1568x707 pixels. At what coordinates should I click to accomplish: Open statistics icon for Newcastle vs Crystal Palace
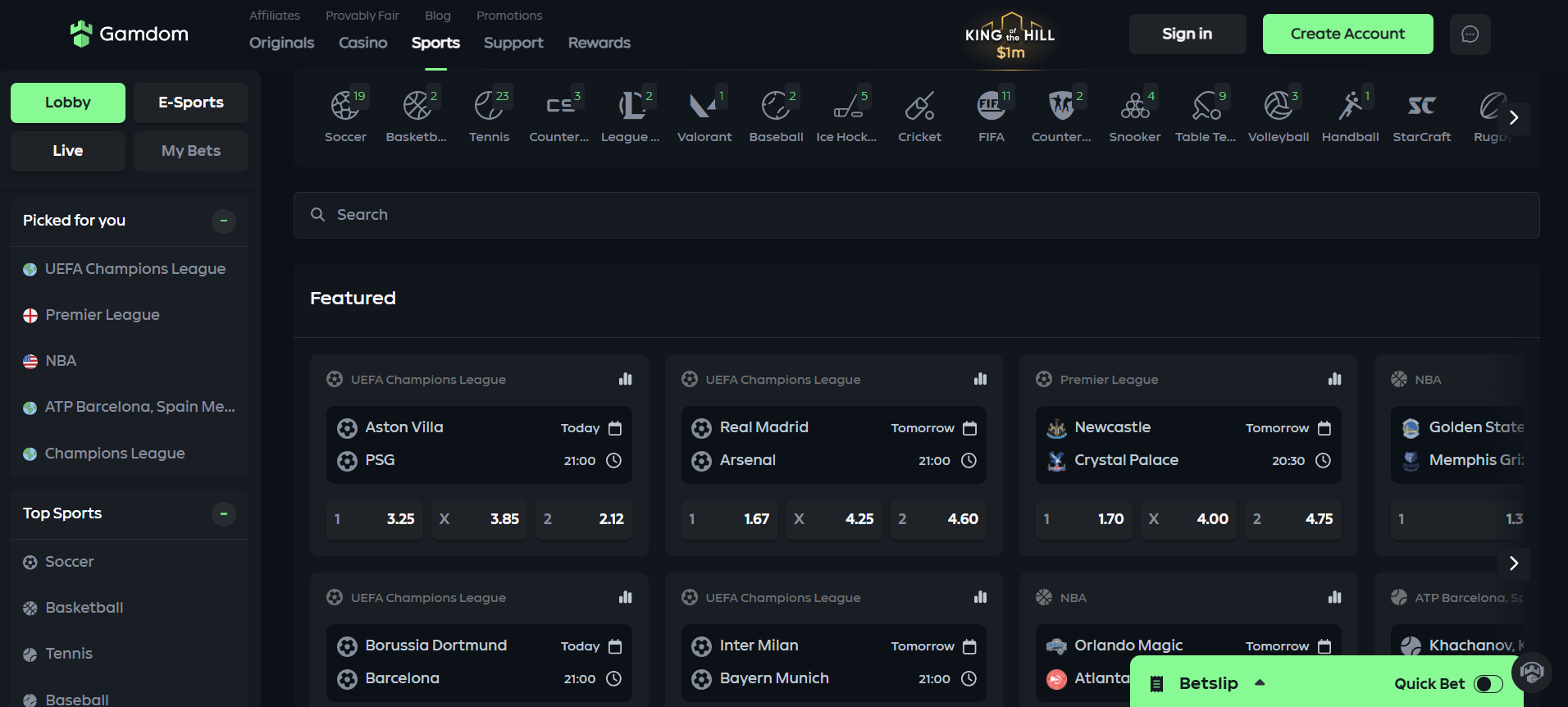tap(1335, 379)
